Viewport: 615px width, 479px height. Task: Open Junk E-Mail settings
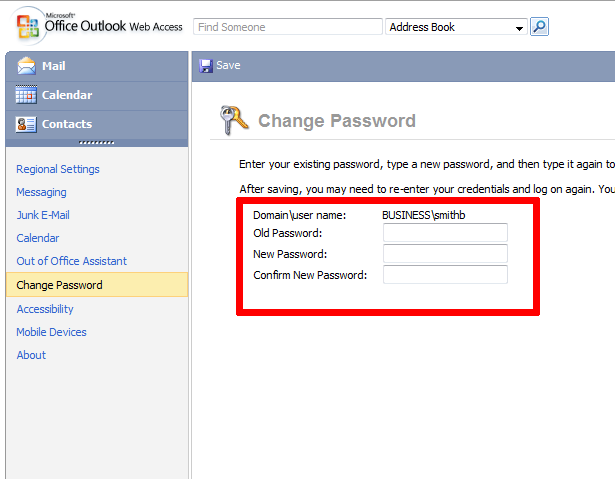(x=43, y=215)
